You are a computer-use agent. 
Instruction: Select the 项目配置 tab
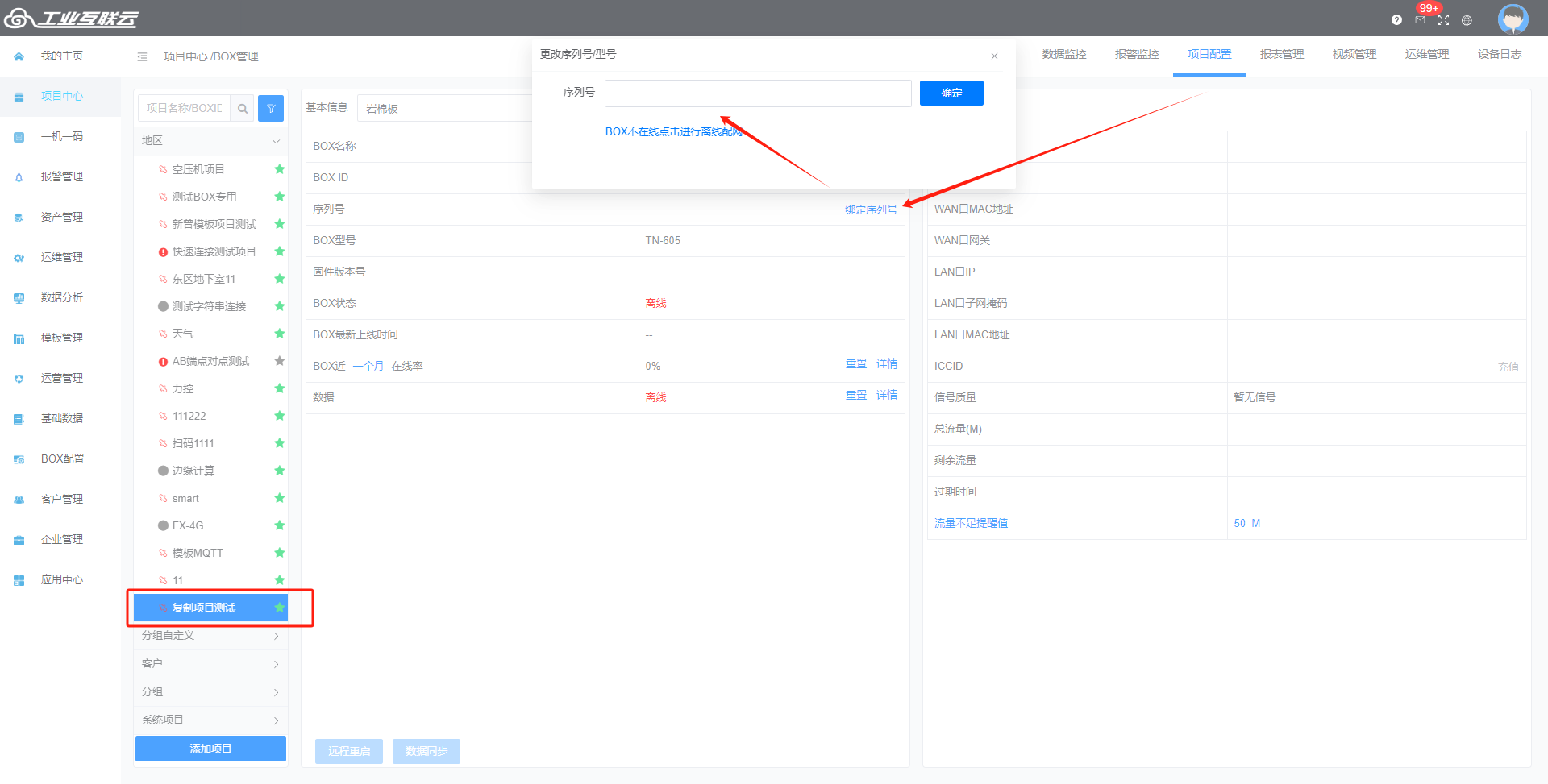click(x=1209, y=54)
